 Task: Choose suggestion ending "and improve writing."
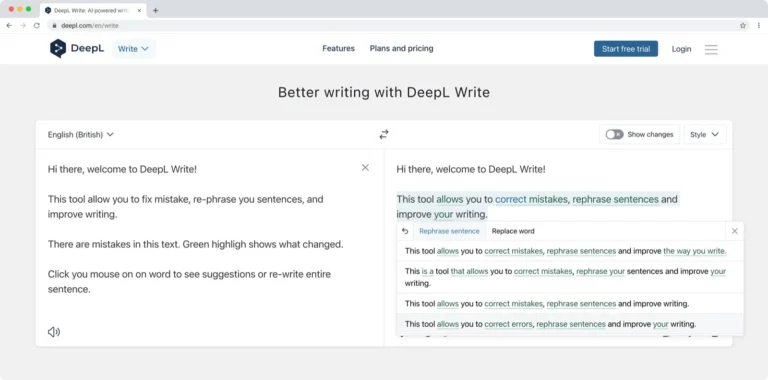coord(570,304)
